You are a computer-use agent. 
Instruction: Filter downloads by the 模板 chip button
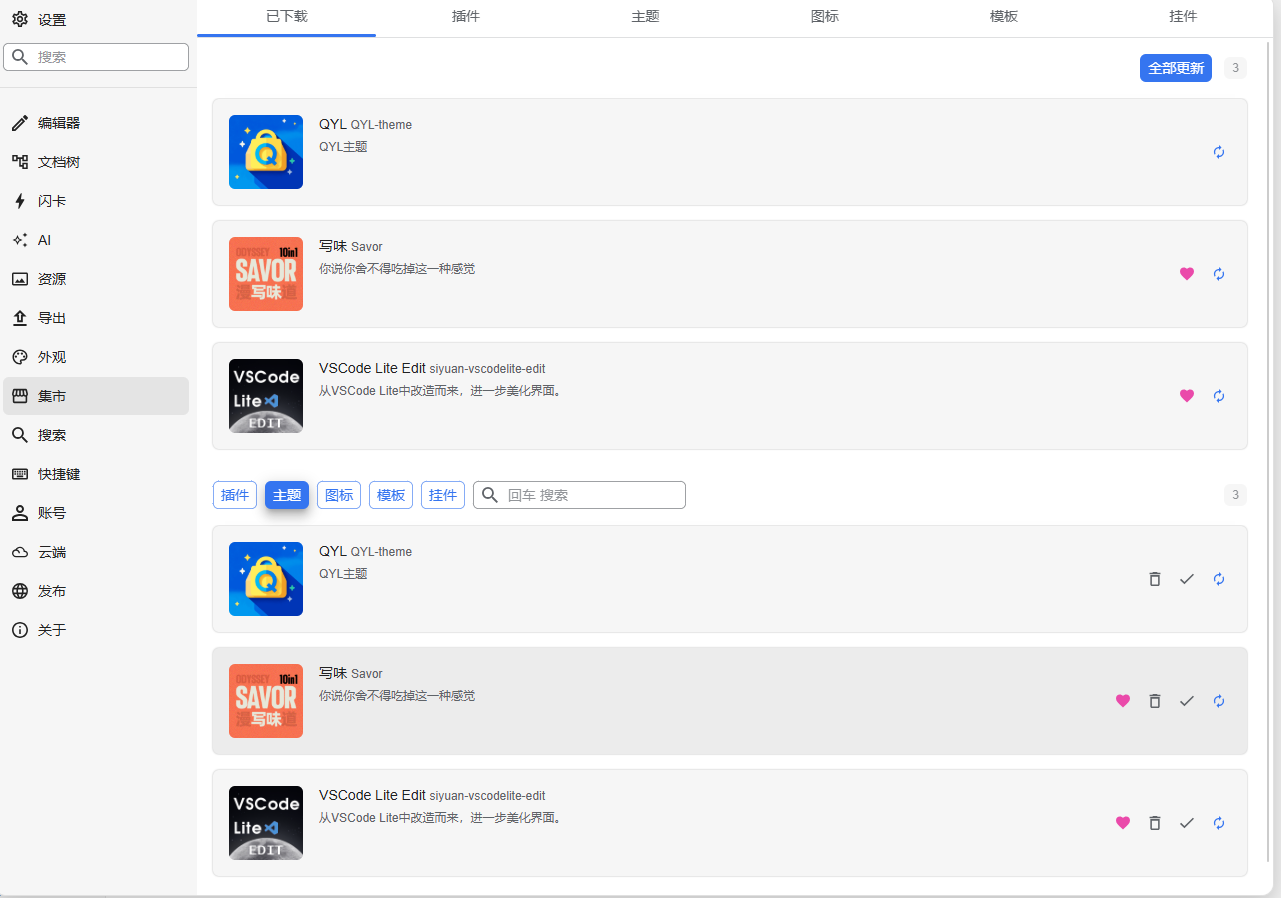pos(391,495)
